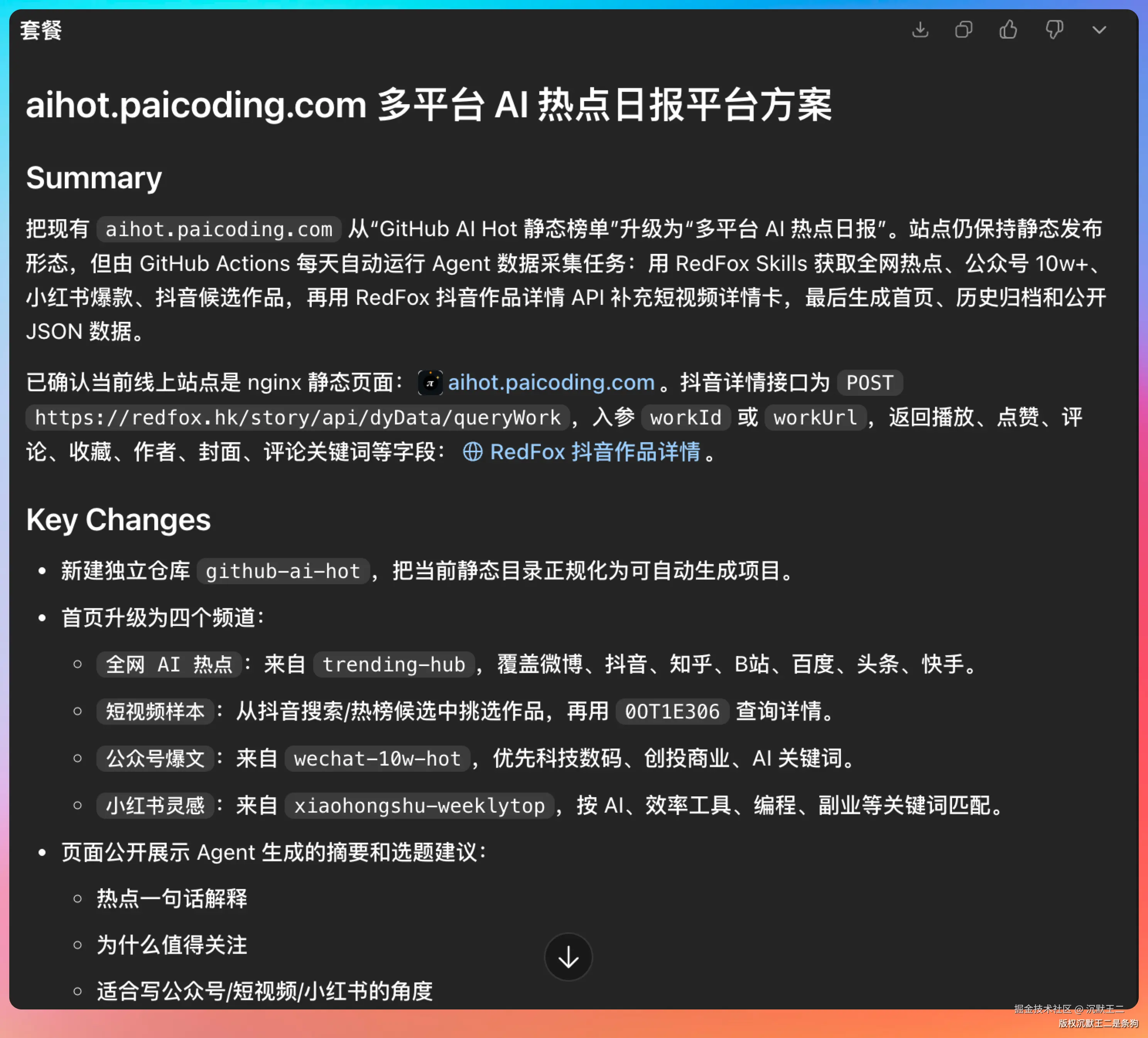Click the 全网 AI 热点 code chip

(x=169, y=664)
